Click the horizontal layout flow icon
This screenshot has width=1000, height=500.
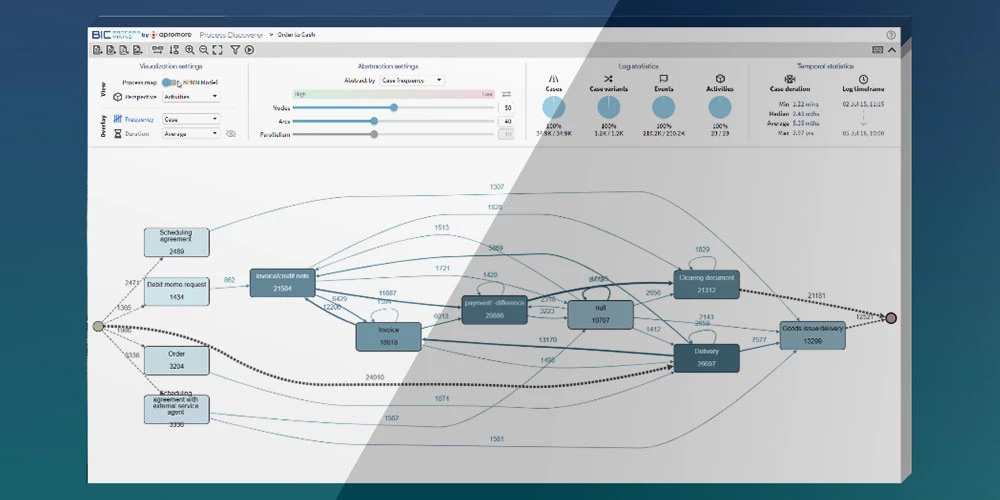coord(158,50)
